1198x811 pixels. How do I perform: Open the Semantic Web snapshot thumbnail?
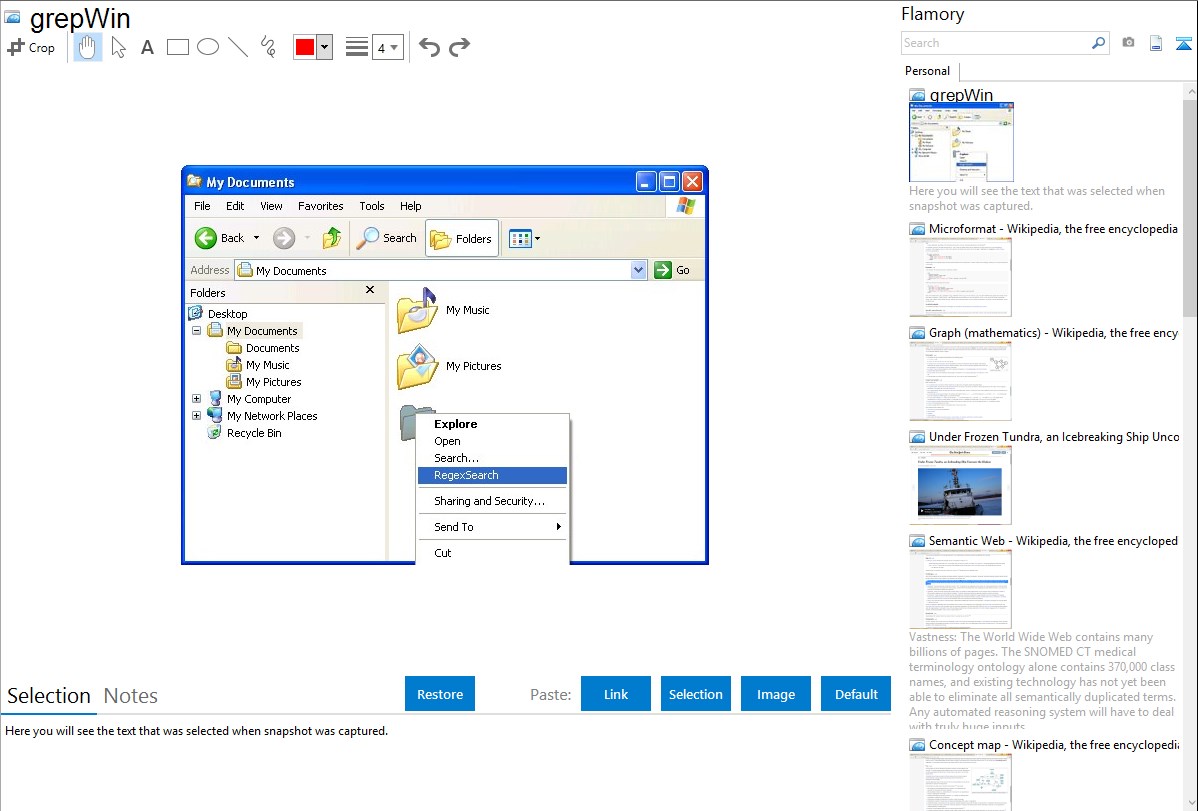point(960,589)
